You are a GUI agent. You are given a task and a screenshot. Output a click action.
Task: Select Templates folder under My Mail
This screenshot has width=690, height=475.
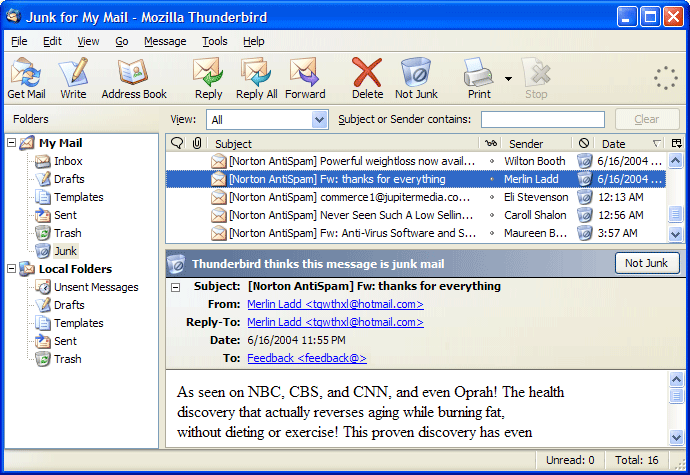tap(79, 197)
